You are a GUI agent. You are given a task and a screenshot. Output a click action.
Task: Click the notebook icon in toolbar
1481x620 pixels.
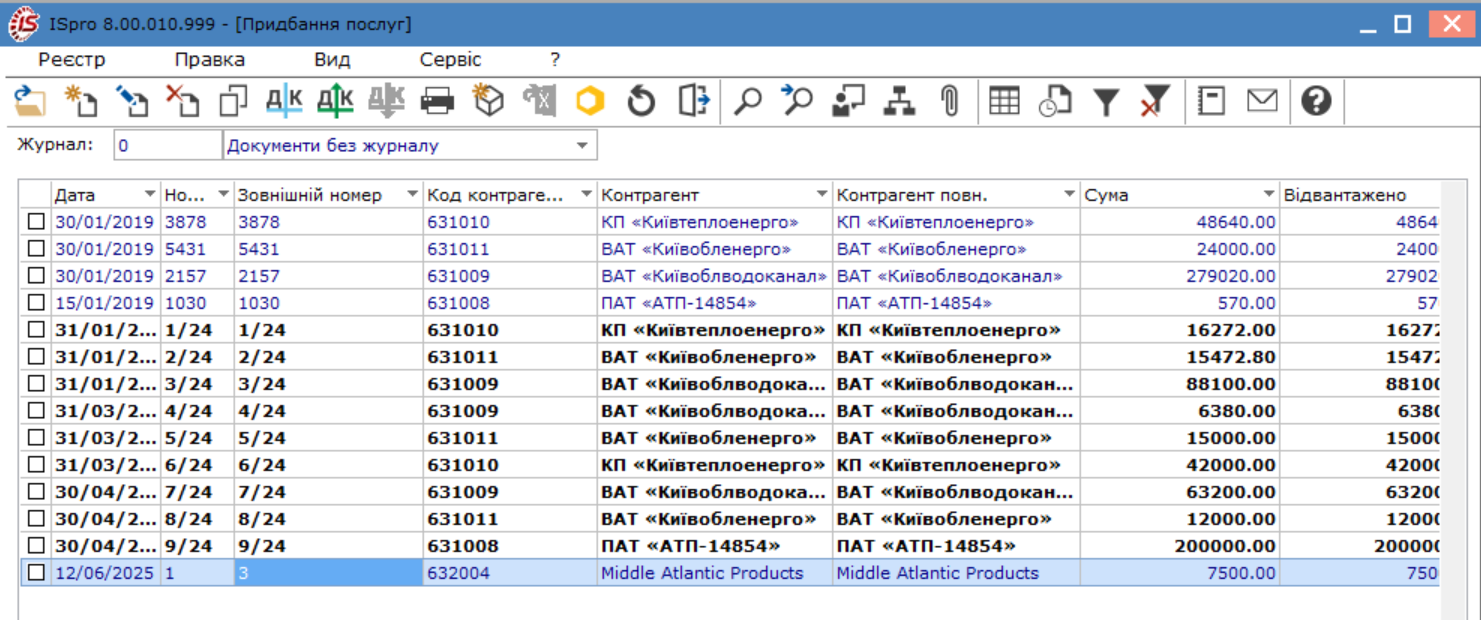pos(1212,101)
